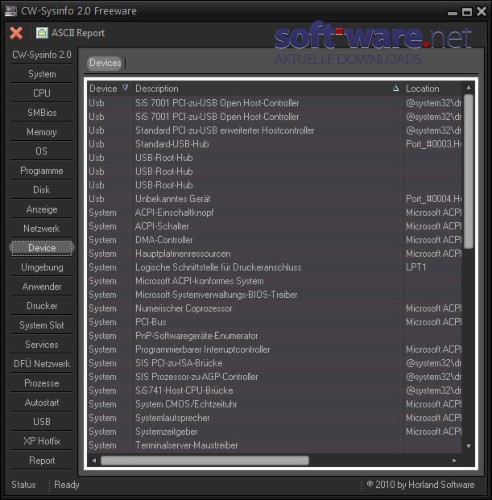Viewport: 492px width, 500px height.
Task: Select the 'ACPI-Einschaltknopf' row
Action: click(x=275, y=212)
